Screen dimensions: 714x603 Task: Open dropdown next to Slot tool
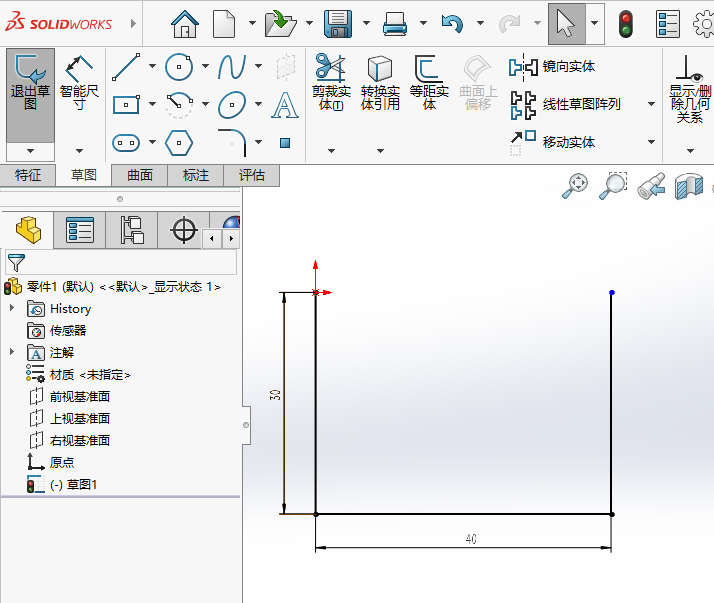152,142
